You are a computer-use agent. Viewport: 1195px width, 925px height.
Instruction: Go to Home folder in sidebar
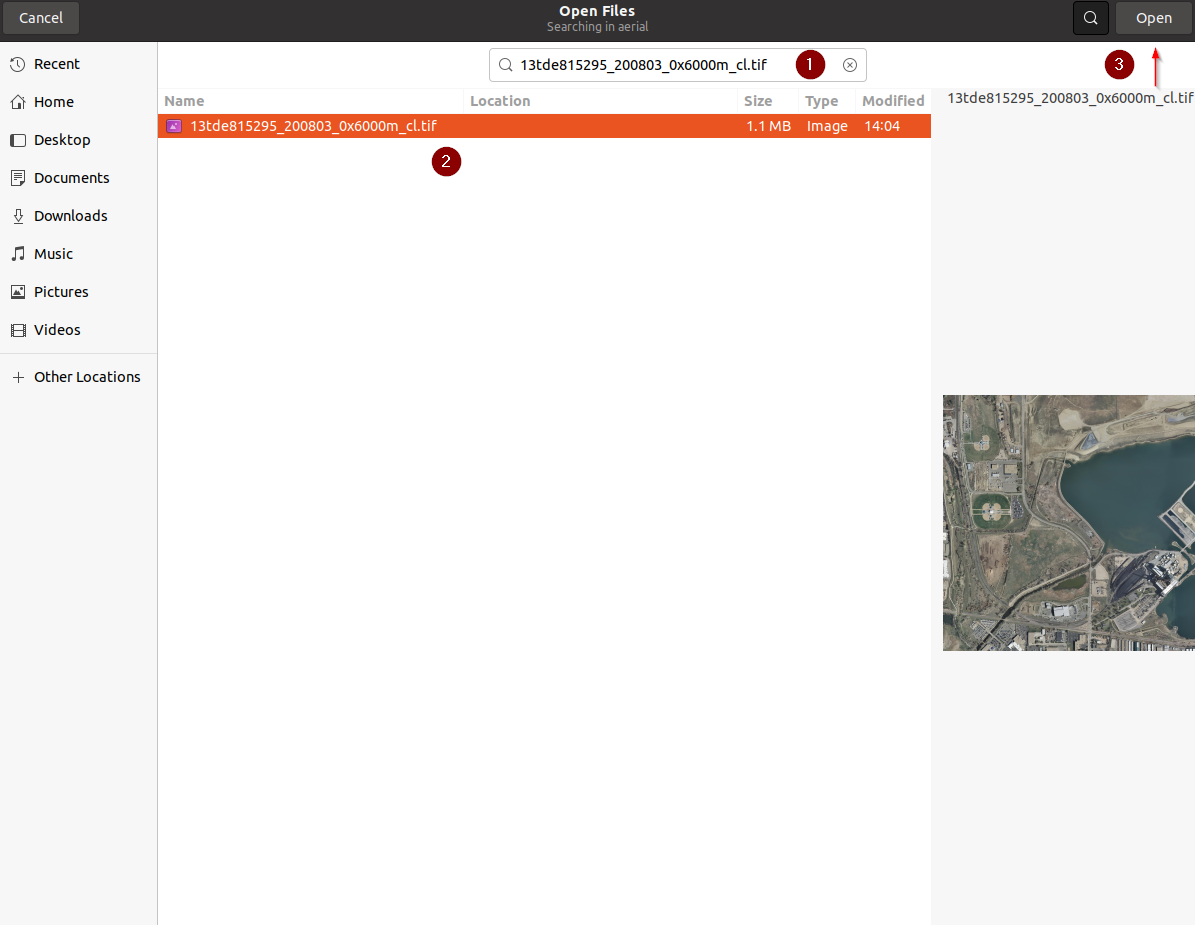[x=78, y=102]
